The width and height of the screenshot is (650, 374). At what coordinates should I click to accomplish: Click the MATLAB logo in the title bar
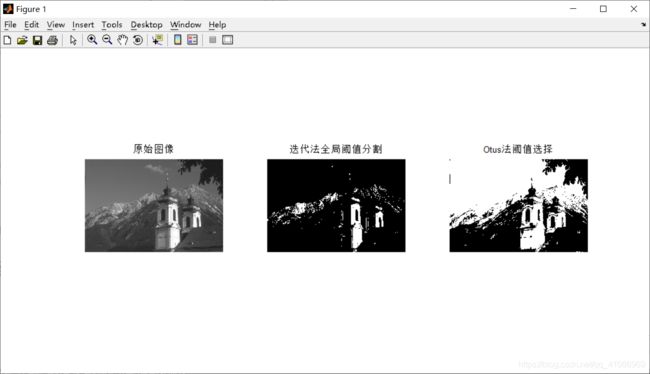[x=8, y=9]
